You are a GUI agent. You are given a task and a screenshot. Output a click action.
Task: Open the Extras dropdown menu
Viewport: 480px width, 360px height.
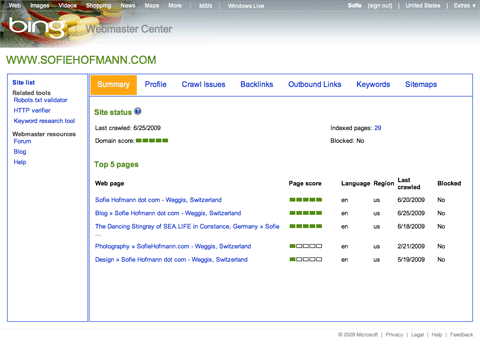click(x=464, y=6)
